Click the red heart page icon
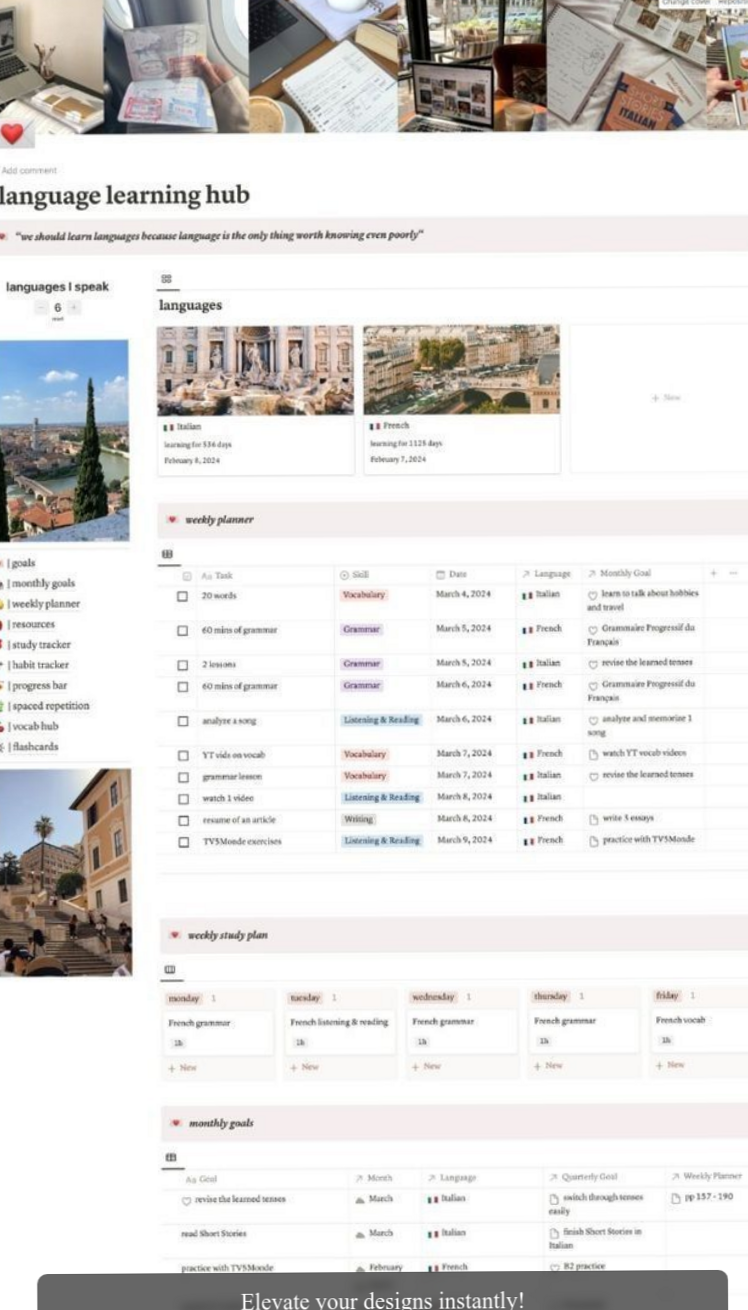This screenshot has width=748, height=1310. point(16,134)
